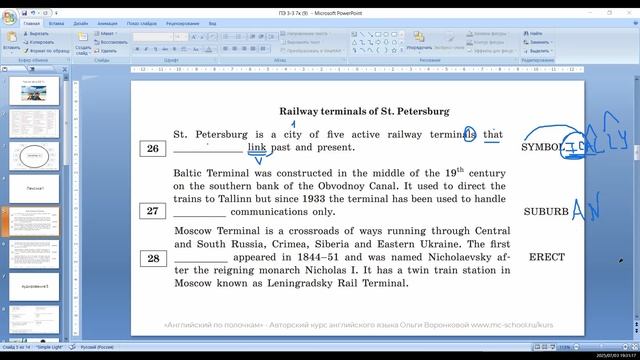640x360 pixels.
Task: Open Выделить select dropdown
Action: 538,51
